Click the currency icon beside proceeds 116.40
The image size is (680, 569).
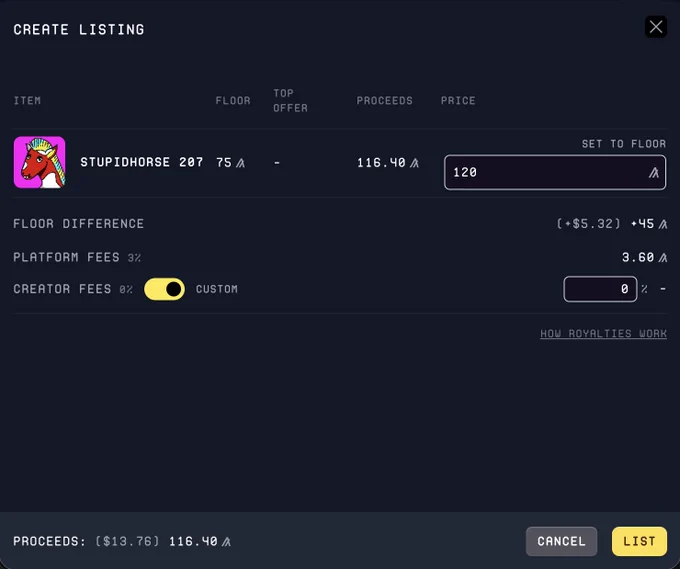(x=414, y=163)
